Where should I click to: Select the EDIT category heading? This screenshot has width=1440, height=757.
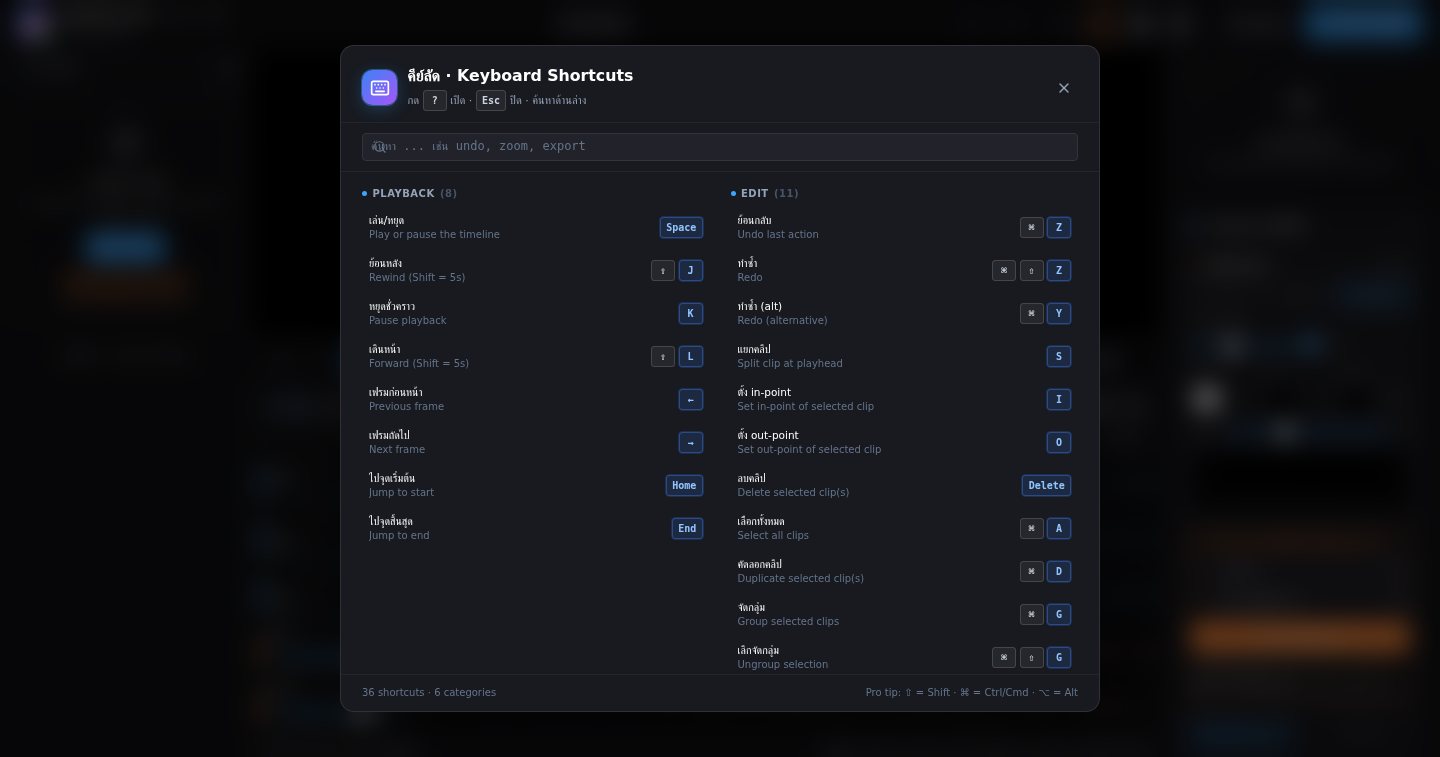[x=765, y=194]
